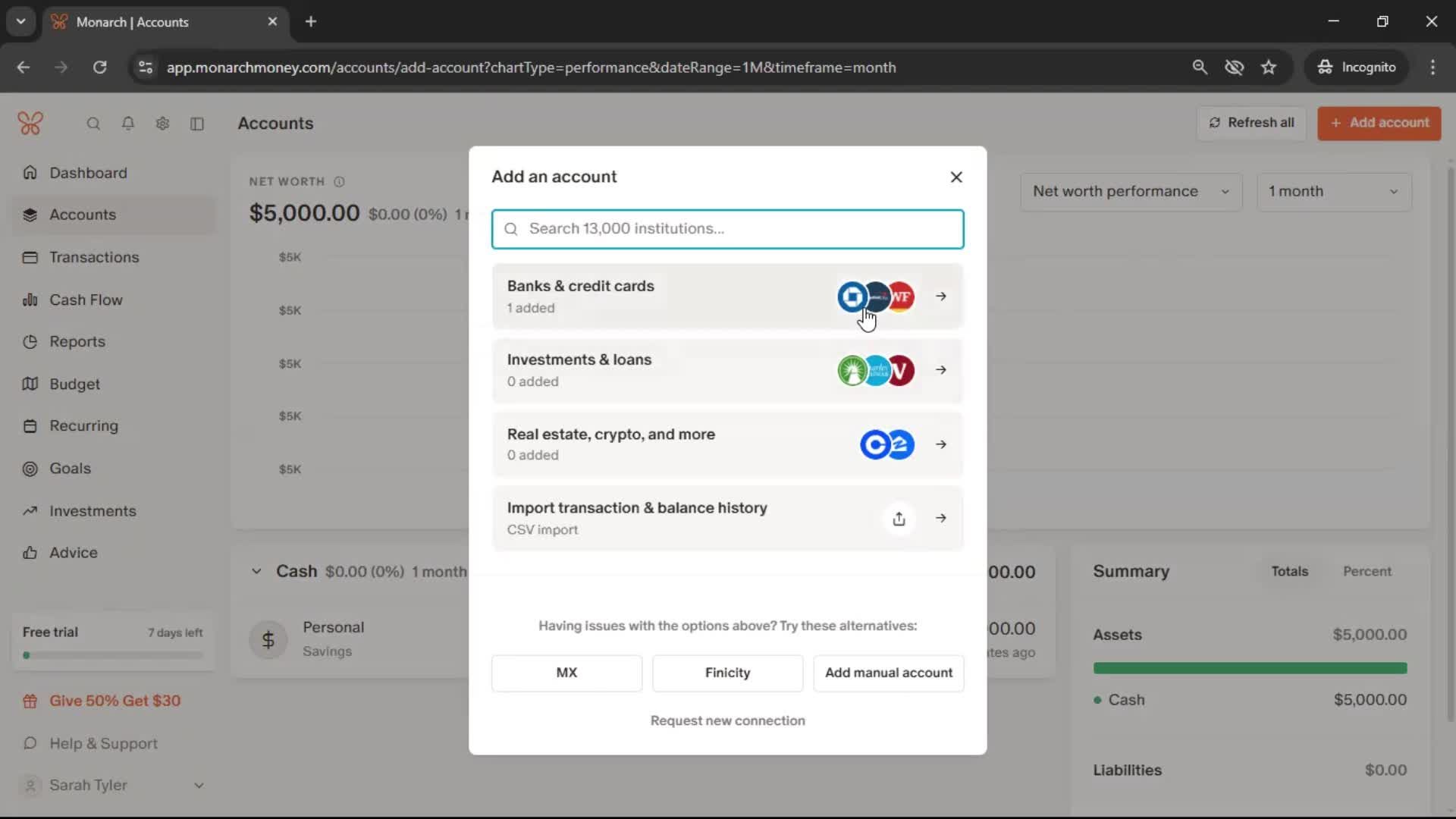Click the CSV import upload icon

click(x=899, y=519)
